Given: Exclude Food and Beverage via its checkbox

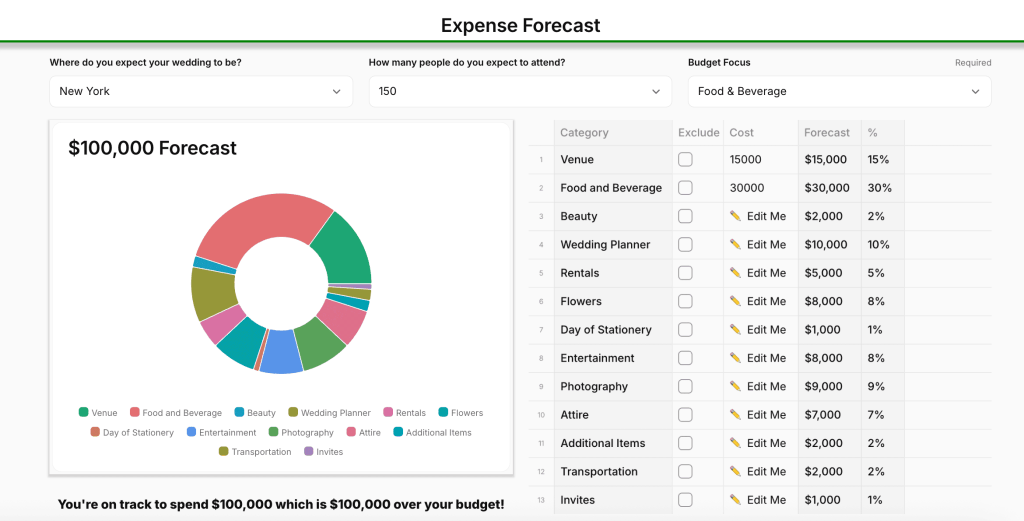Looking at the screenshot, I should pyautogui.click(x=685, y=188).
